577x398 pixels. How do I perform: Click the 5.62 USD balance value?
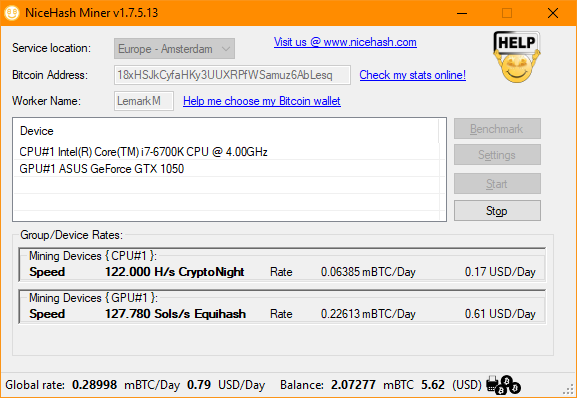pos(433,385)
